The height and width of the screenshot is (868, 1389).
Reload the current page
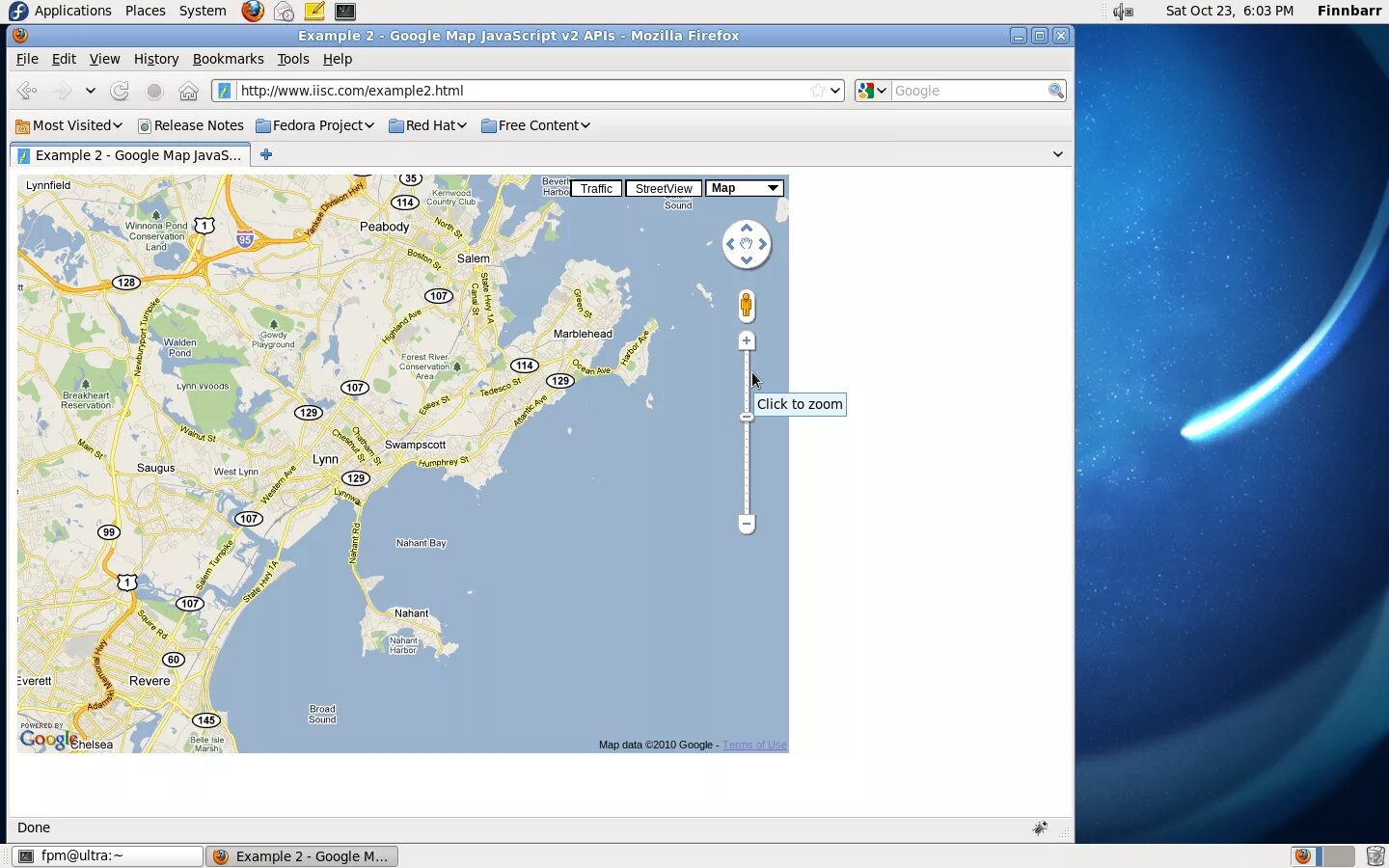120,91
